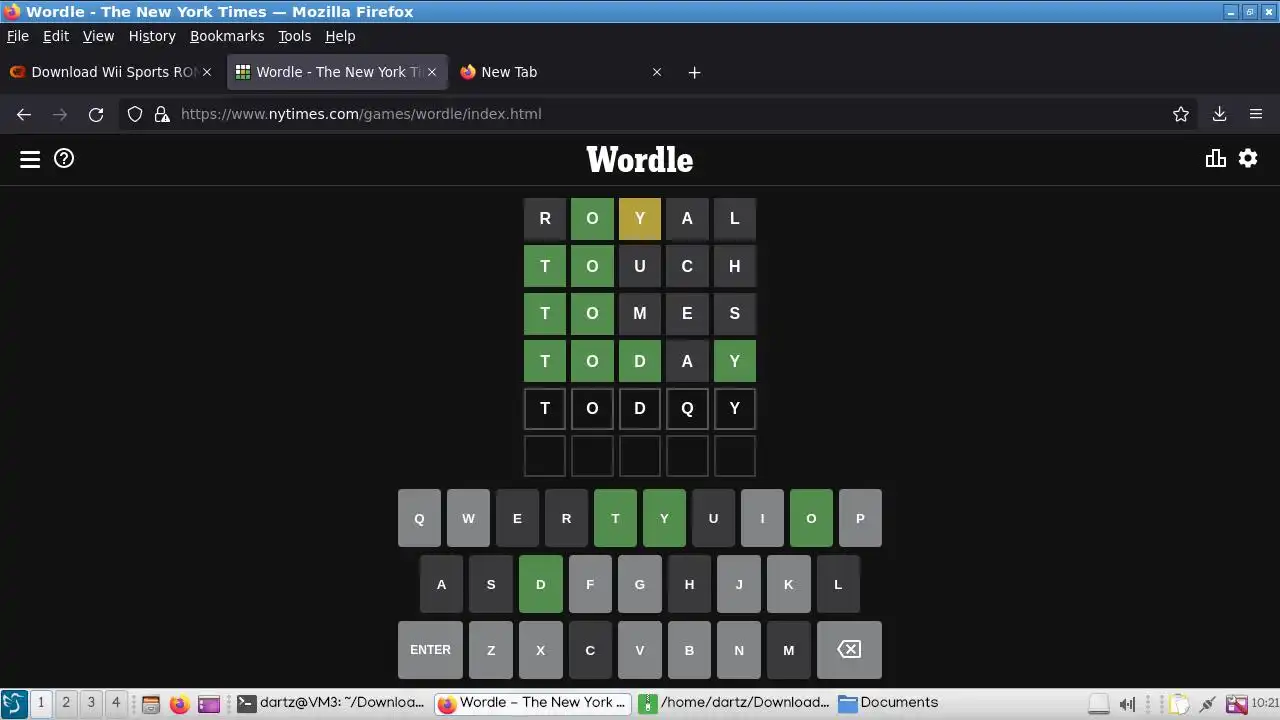1280x720 pixels.
Task: Close the Download Wii Sports tab
Action: click(x=207, y=72)
